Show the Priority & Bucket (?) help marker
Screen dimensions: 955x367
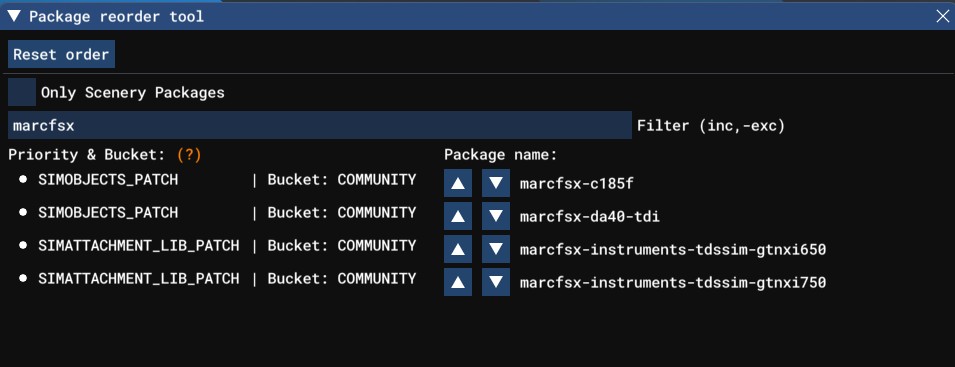189,155
